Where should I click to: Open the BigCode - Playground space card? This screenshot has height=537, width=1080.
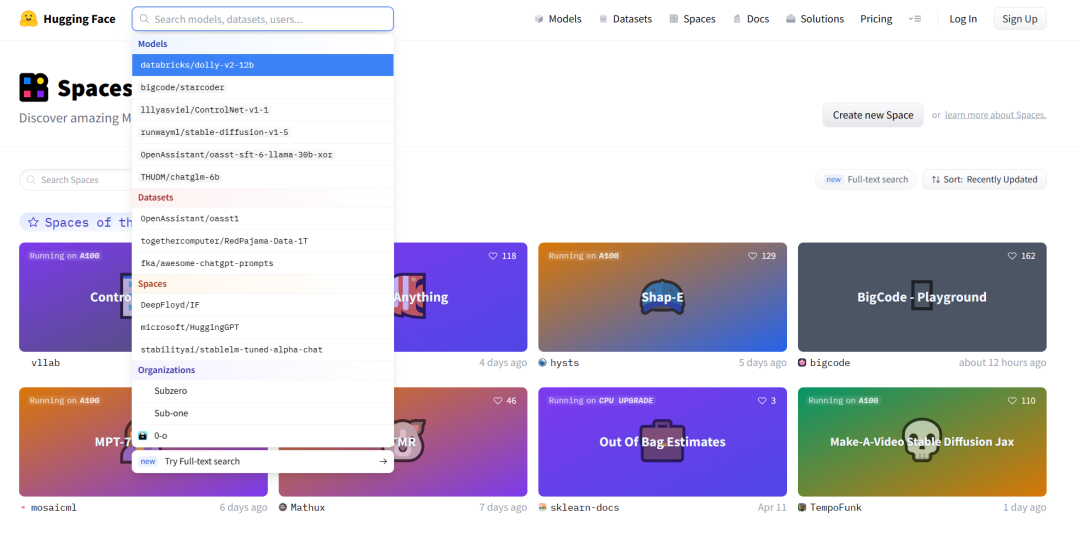tap(922, 297)
